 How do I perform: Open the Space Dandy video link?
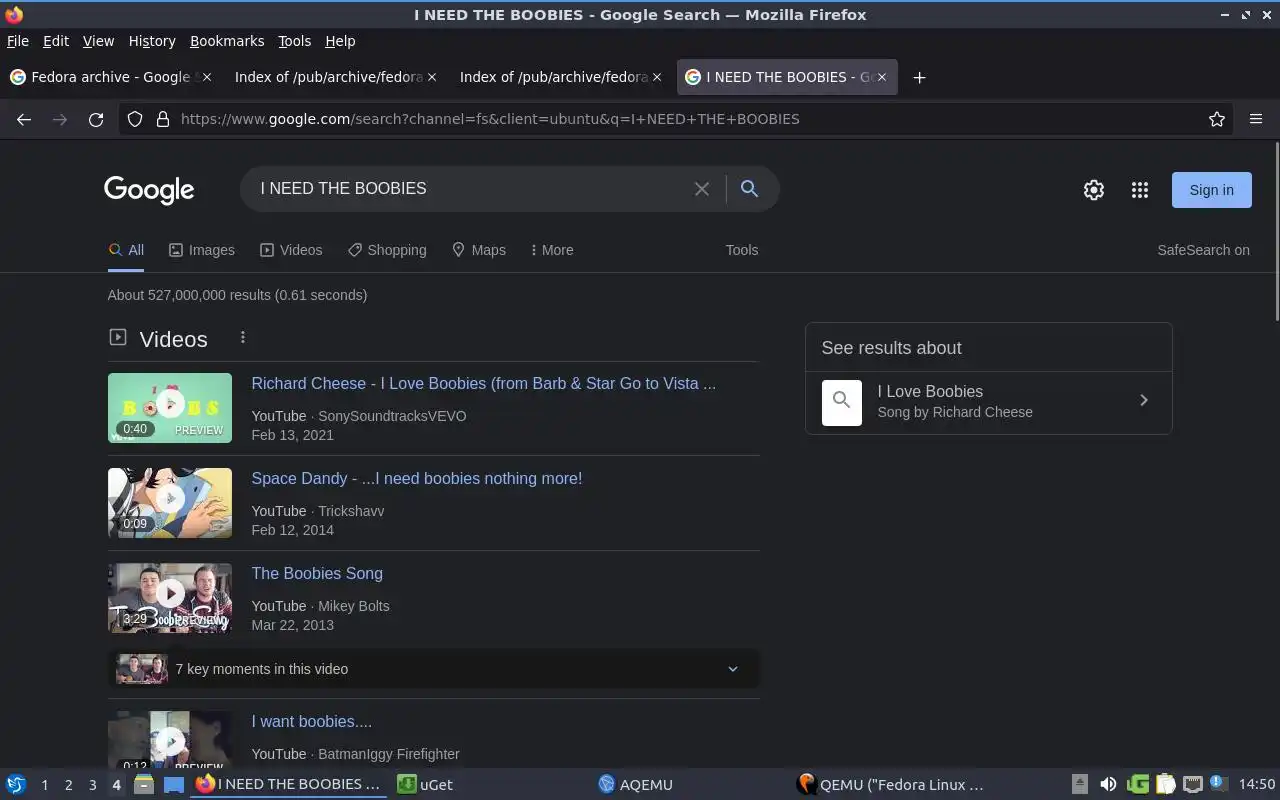tap(416, 478)
